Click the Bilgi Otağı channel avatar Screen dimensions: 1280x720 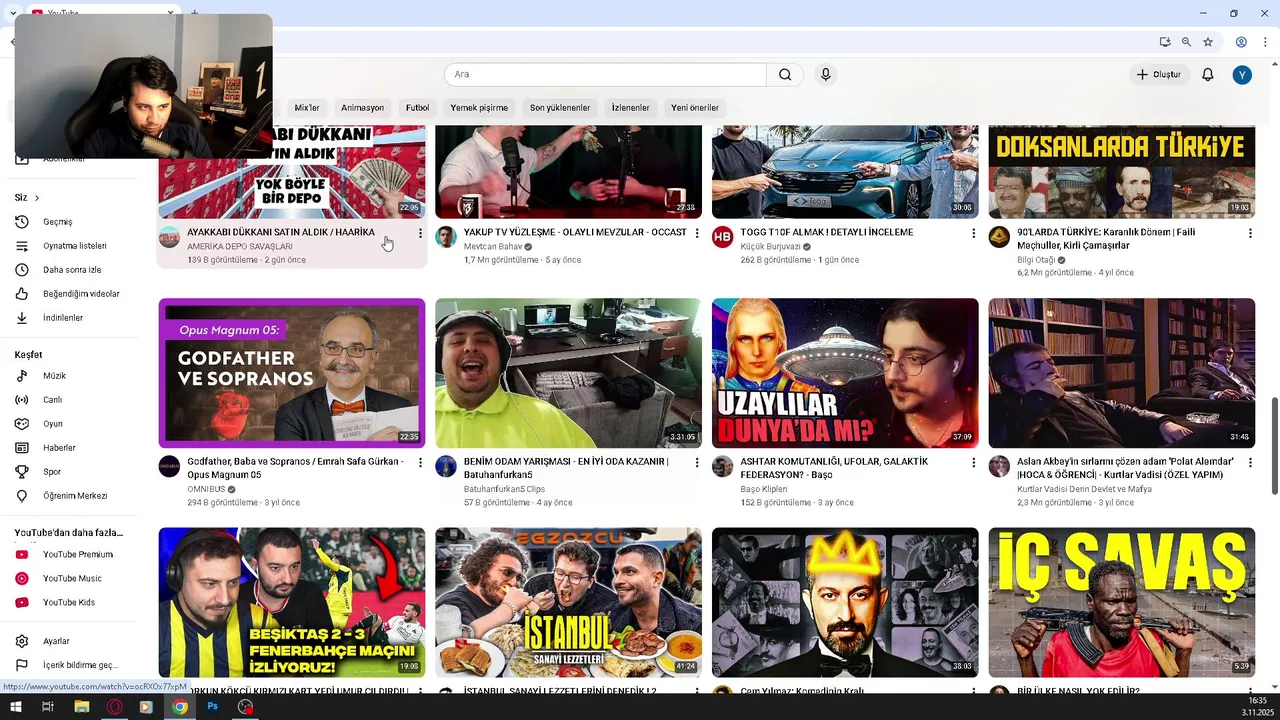(999, 237)
